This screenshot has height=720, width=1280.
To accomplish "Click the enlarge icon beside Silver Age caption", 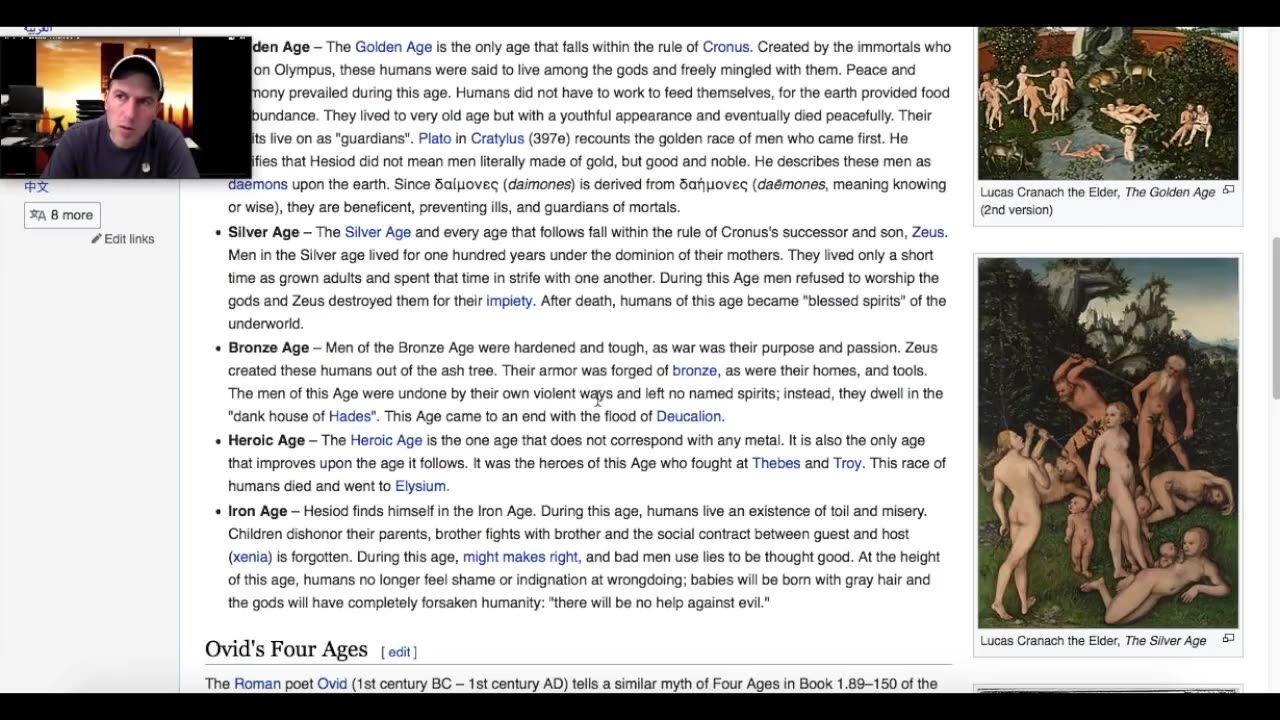I will tap(1229, 638).
